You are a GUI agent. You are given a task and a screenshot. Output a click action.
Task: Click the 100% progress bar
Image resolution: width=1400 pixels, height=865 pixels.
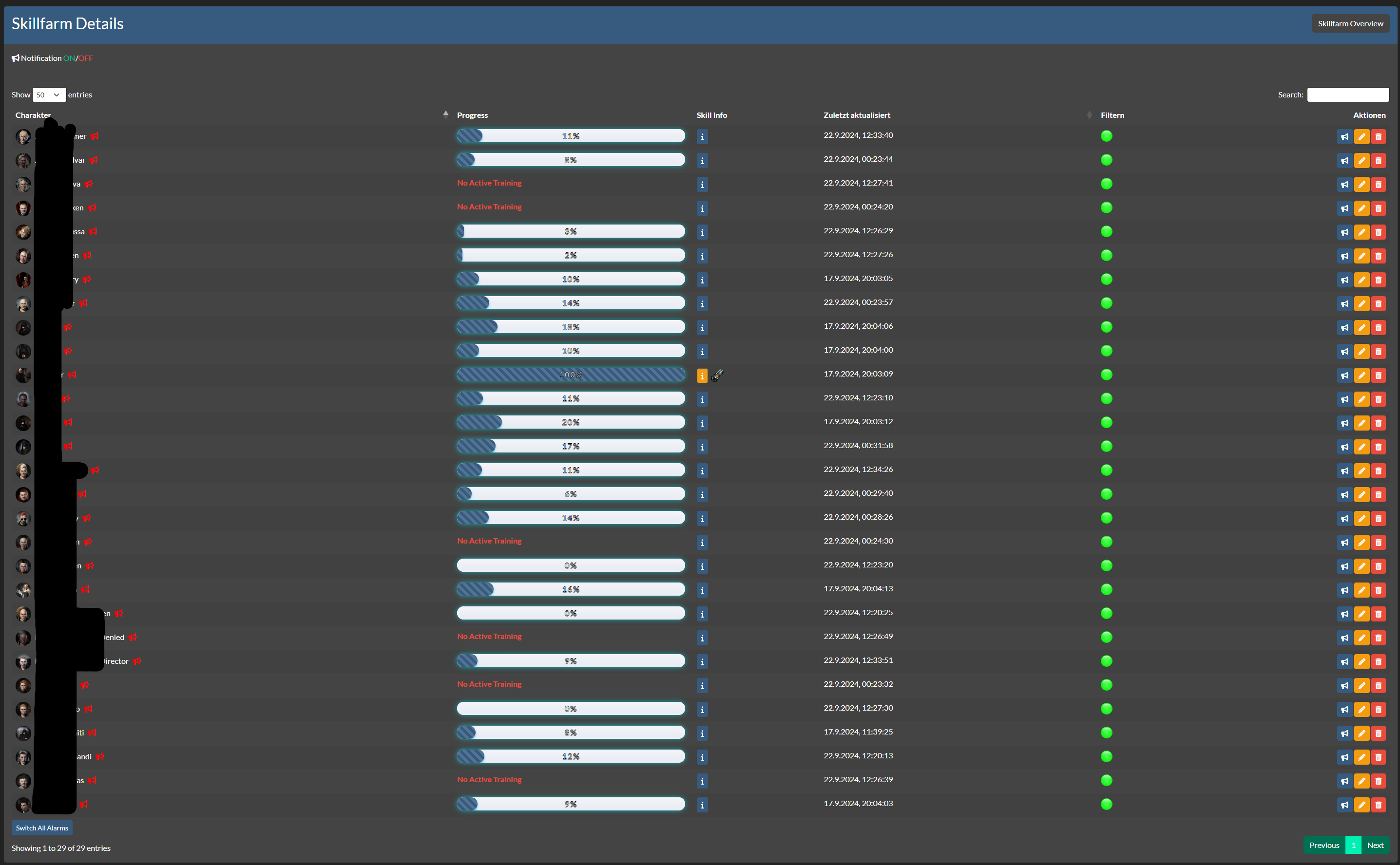pyautogui.click(x=570, y=375)
